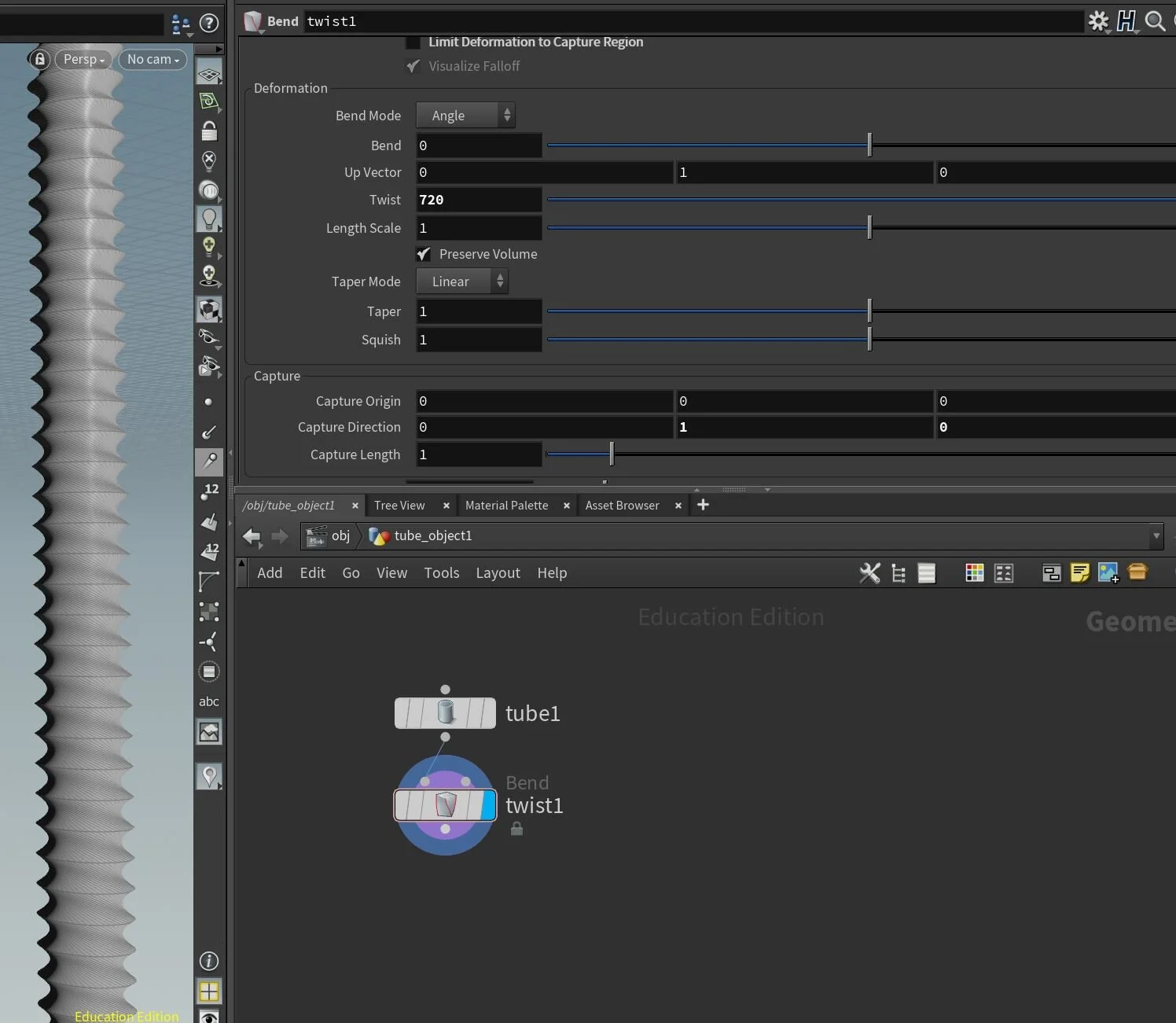Switch to the Asset Browser tab

[622, 506]
